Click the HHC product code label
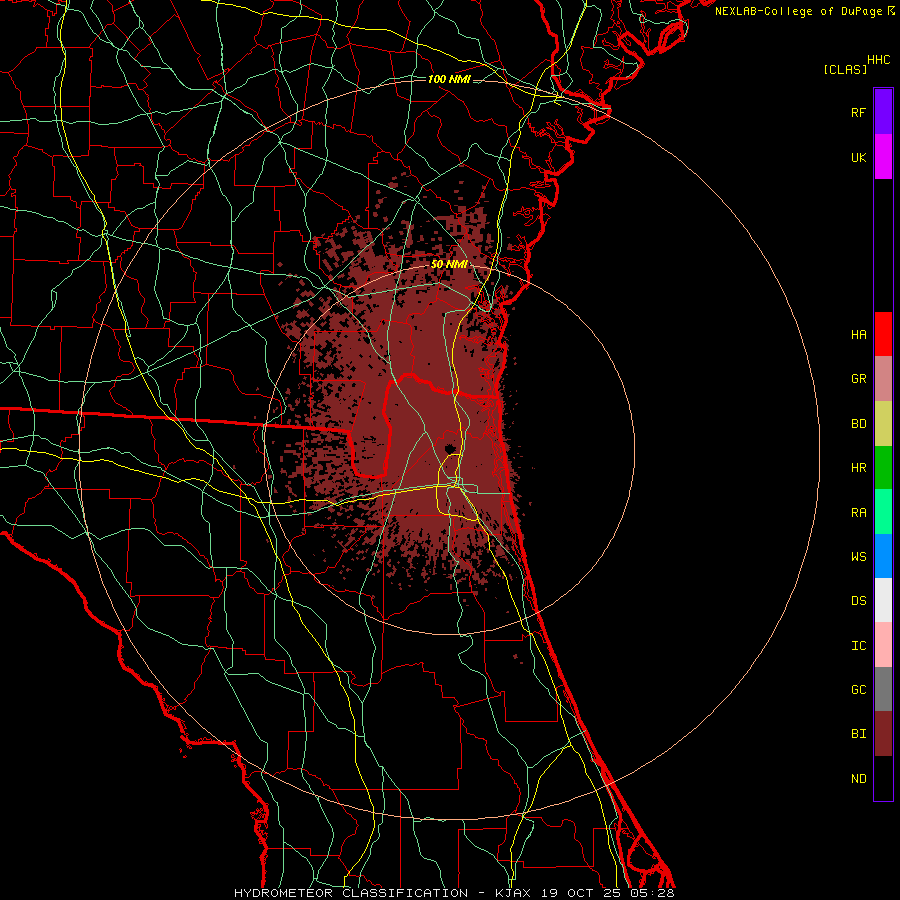This screenshot has height=900, width=900. click(x=879, y=60)
